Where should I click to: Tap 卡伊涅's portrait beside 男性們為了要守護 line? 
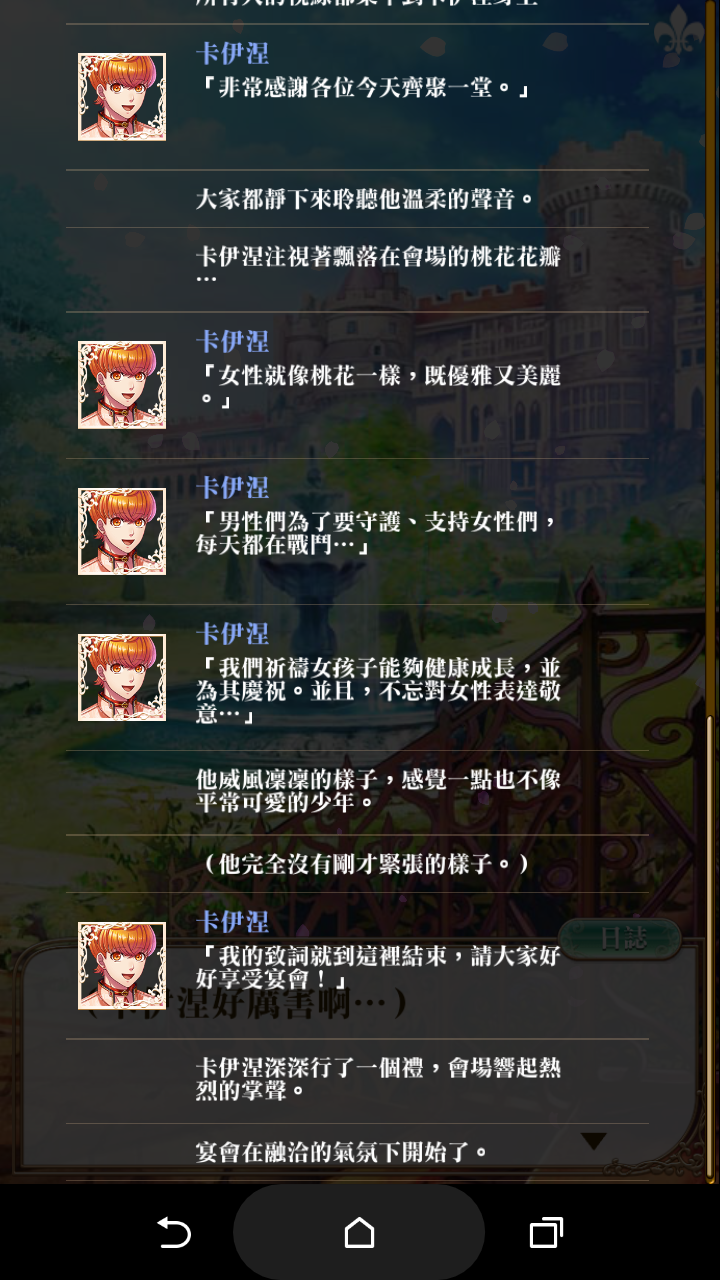click(122, 531)
